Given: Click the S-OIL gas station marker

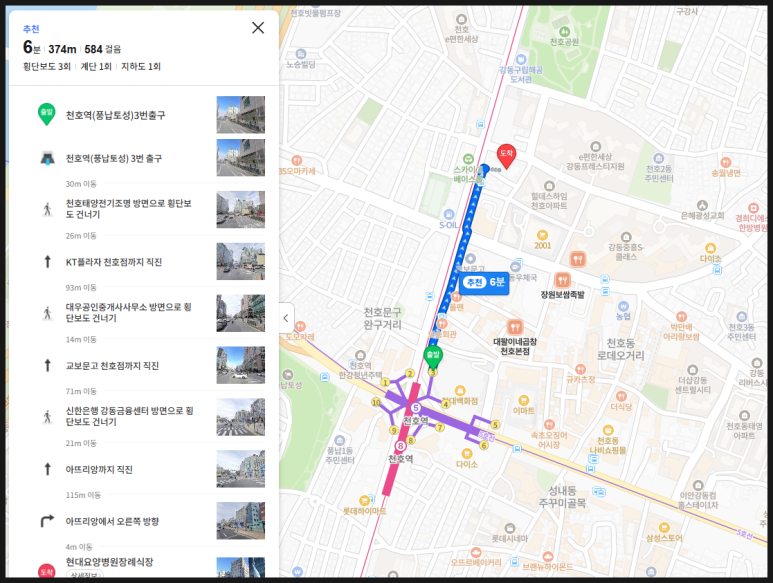Looking at the screenshot, I should click(449, 214).
